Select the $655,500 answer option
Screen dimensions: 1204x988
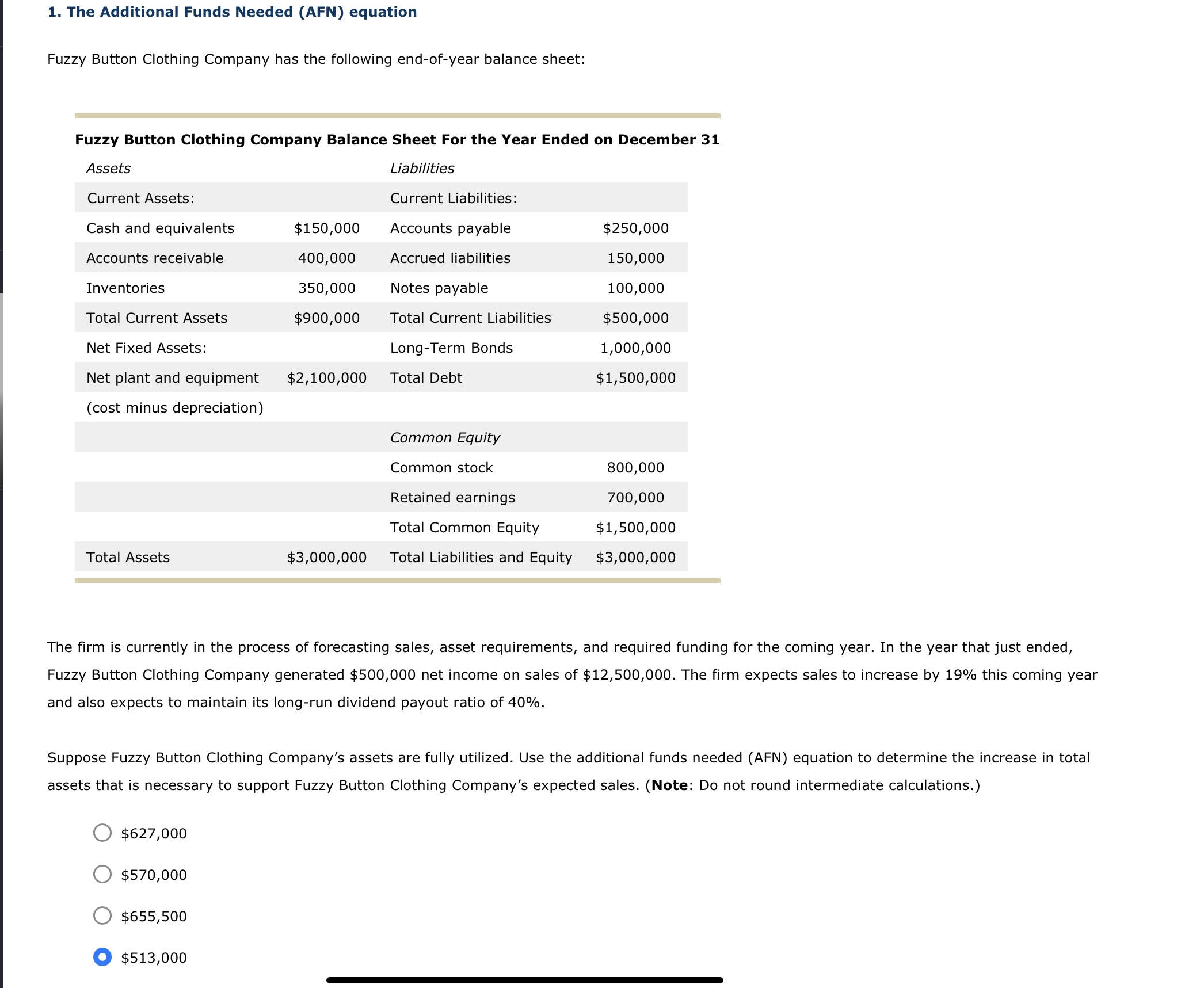coord(102,916)
